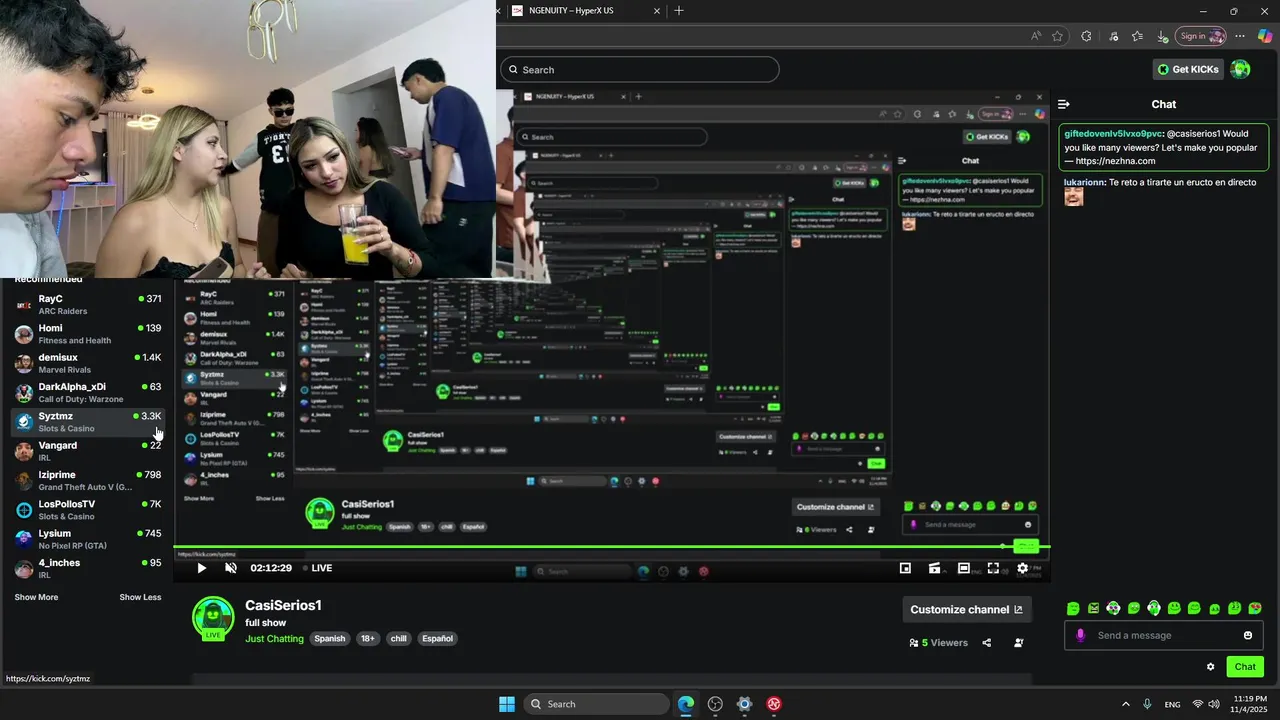This screenshot has width=1280, height=720.
Task: Expand sidebar with Show More
Action: point(36,597)
